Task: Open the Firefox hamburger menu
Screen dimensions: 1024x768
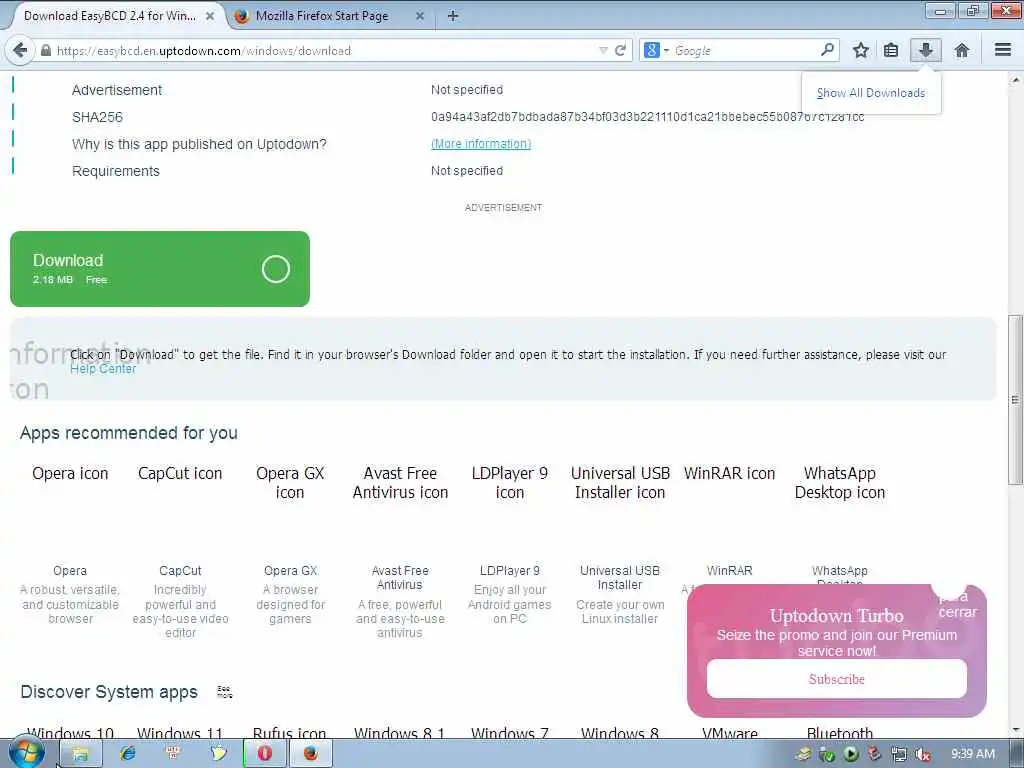Action: pyautogui.click(x=1003, y=50)
